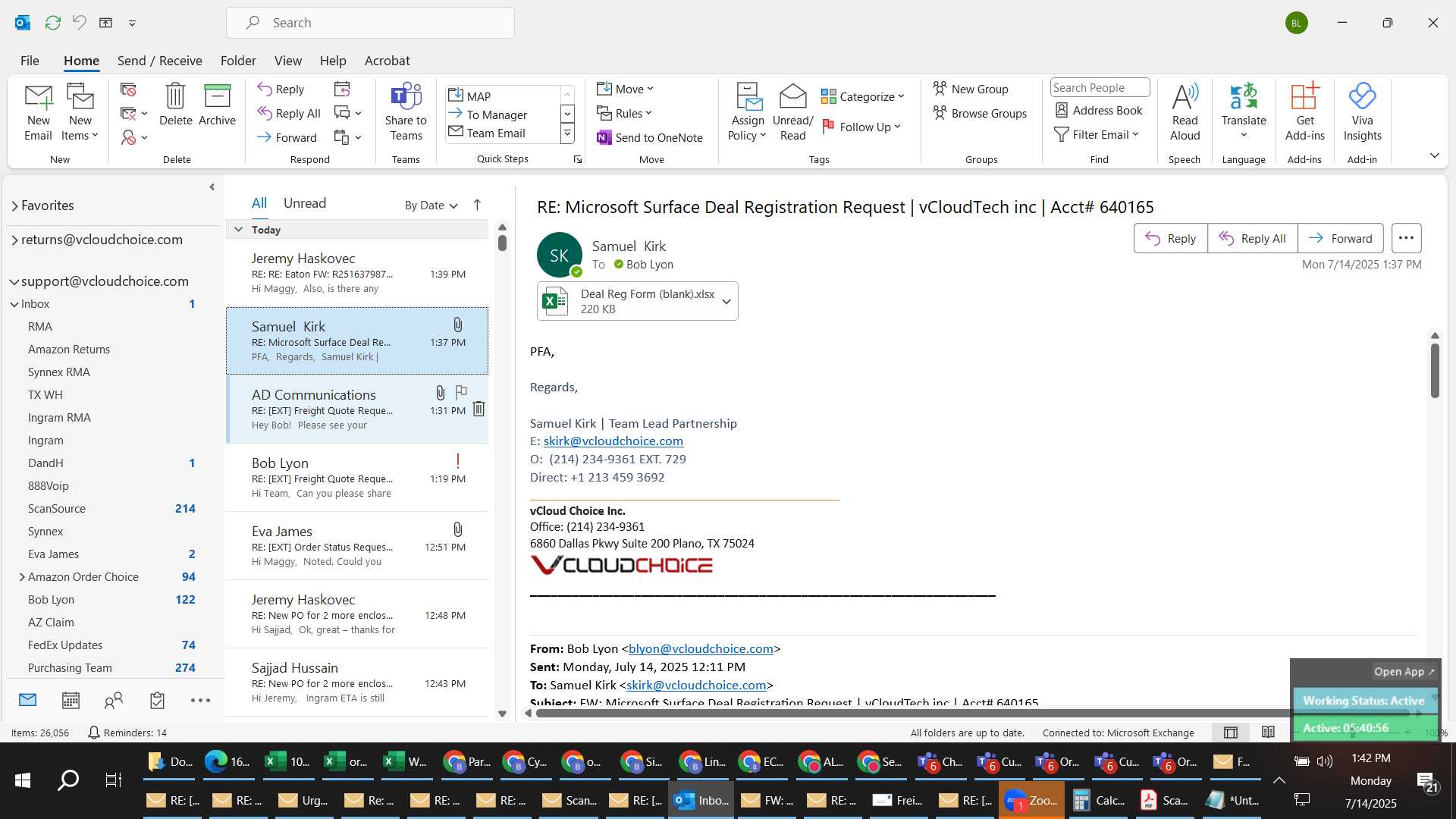The image size is (1456, 819).
Task: Open the By Date sort dropdown
Action: 431,205
